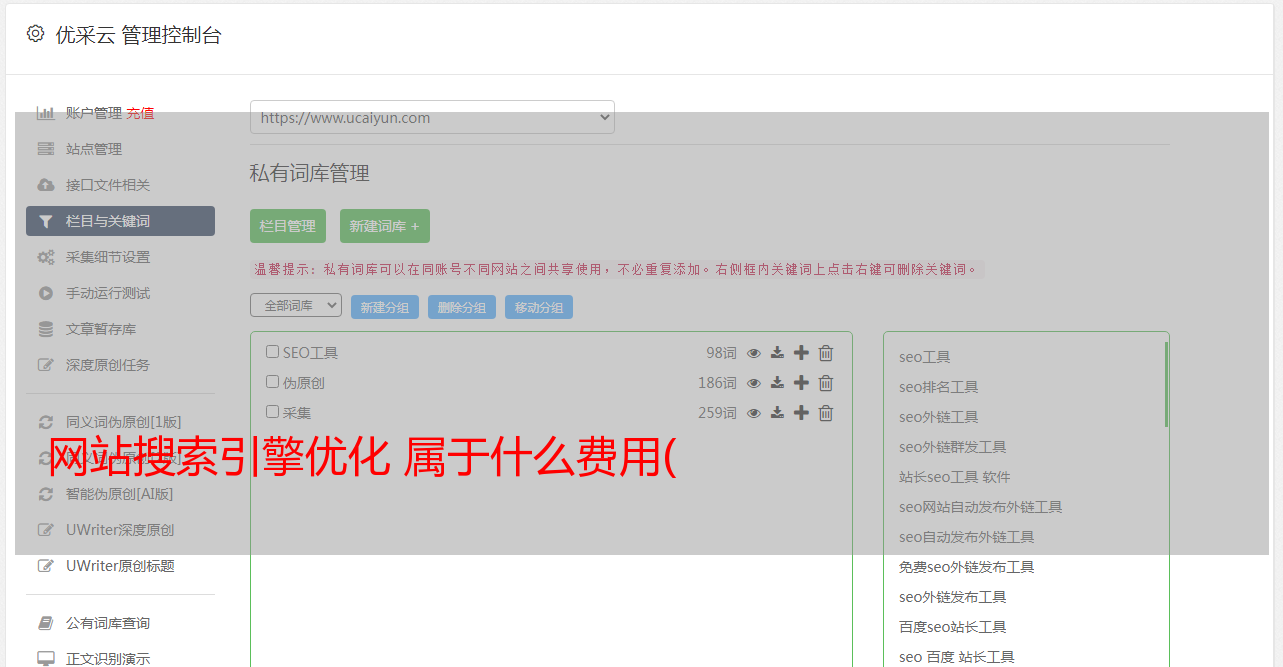This screenshot has width=1283, height=667.
Task: Select keyword seo排名工具 in list
Action: [938, 387]
